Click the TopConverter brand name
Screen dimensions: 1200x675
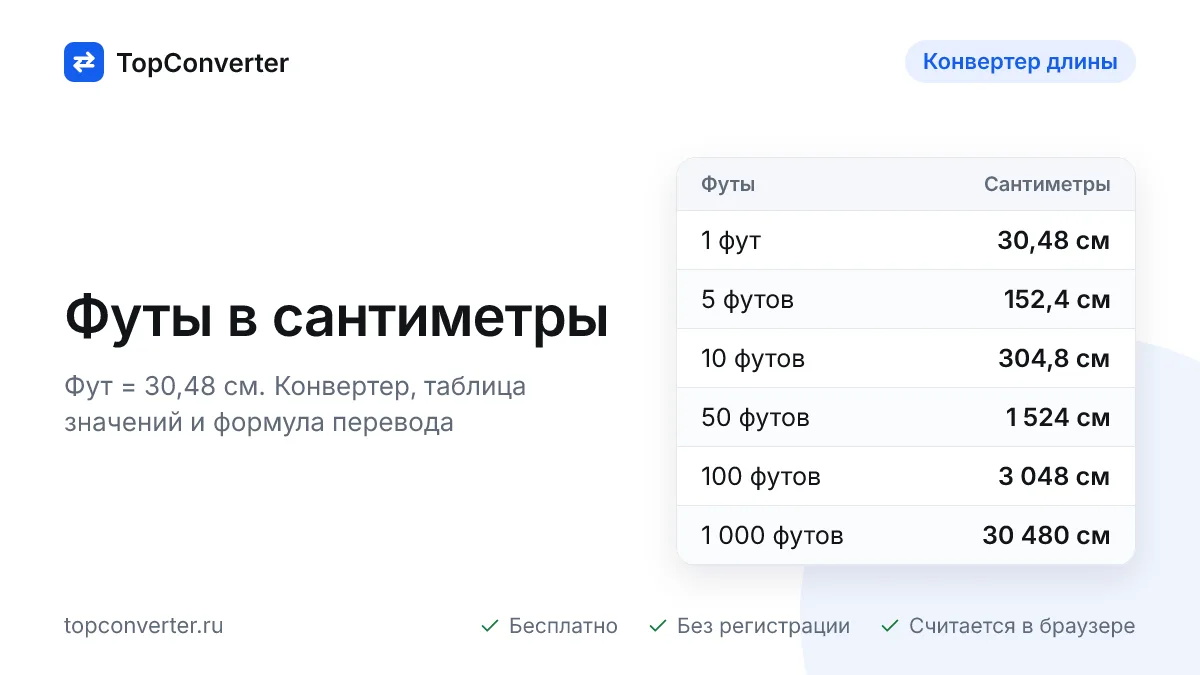[x=203, y=63]
